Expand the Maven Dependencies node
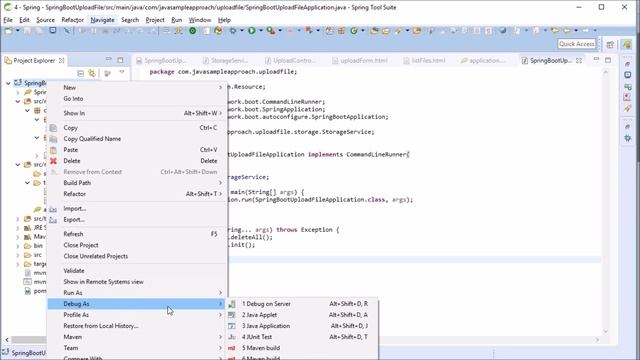The image size is (640, 360). tap(18, 237)
